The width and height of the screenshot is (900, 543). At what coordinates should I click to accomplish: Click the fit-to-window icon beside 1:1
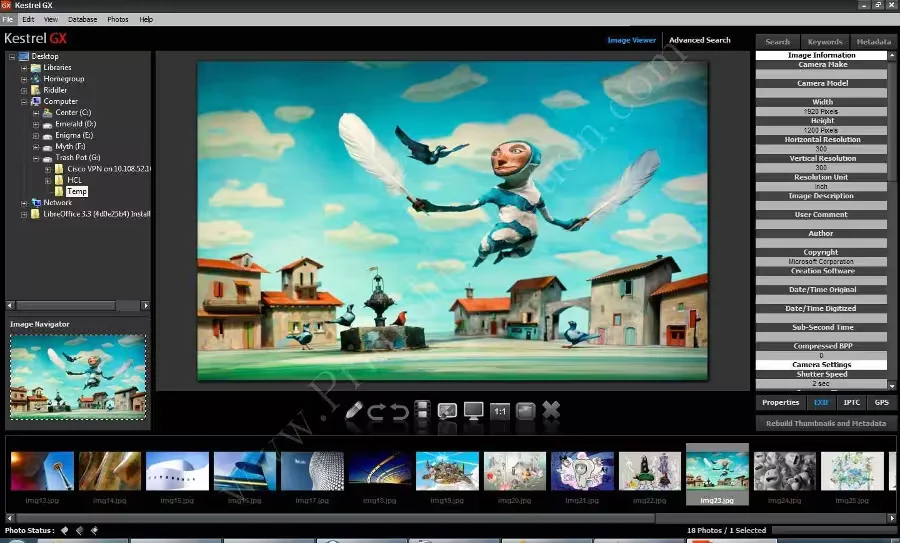tap(526, 411)
